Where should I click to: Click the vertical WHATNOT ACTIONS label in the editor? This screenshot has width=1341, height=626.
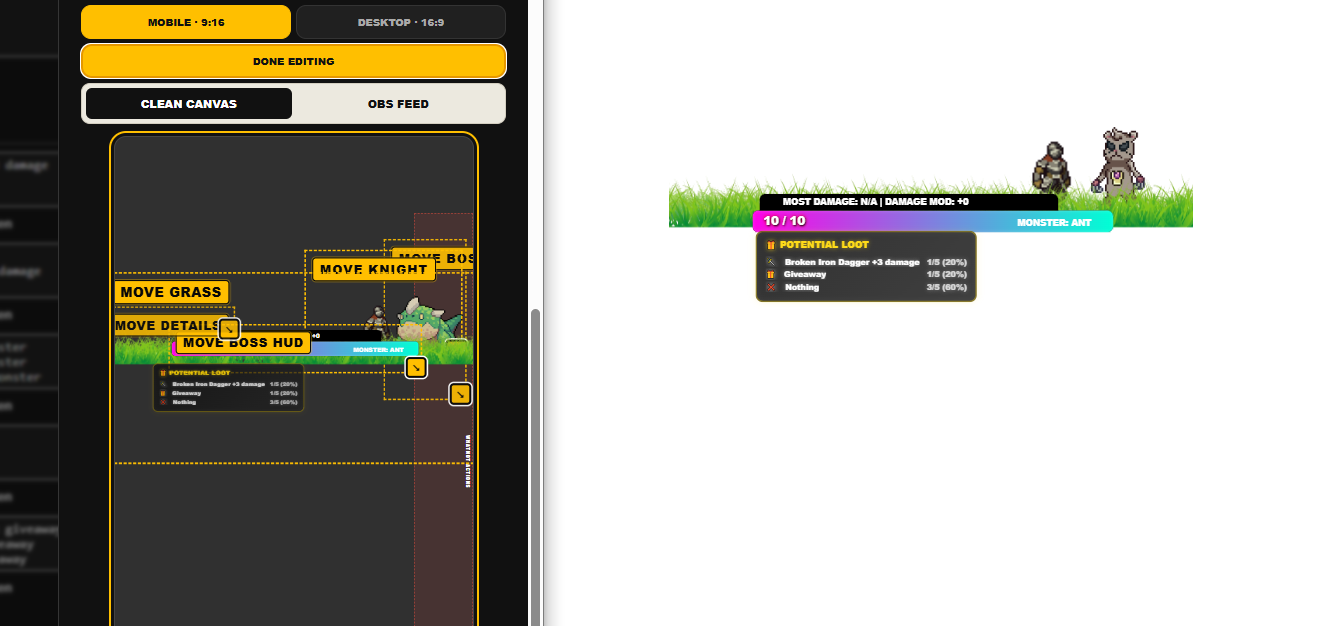[467, 461]
